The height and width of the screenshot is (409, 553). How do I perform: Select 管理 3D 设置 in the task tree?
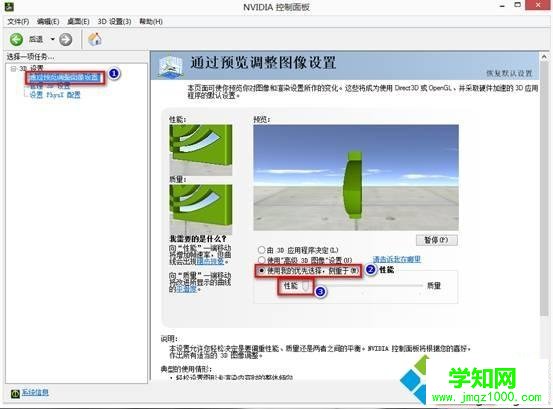coord(50,86)
